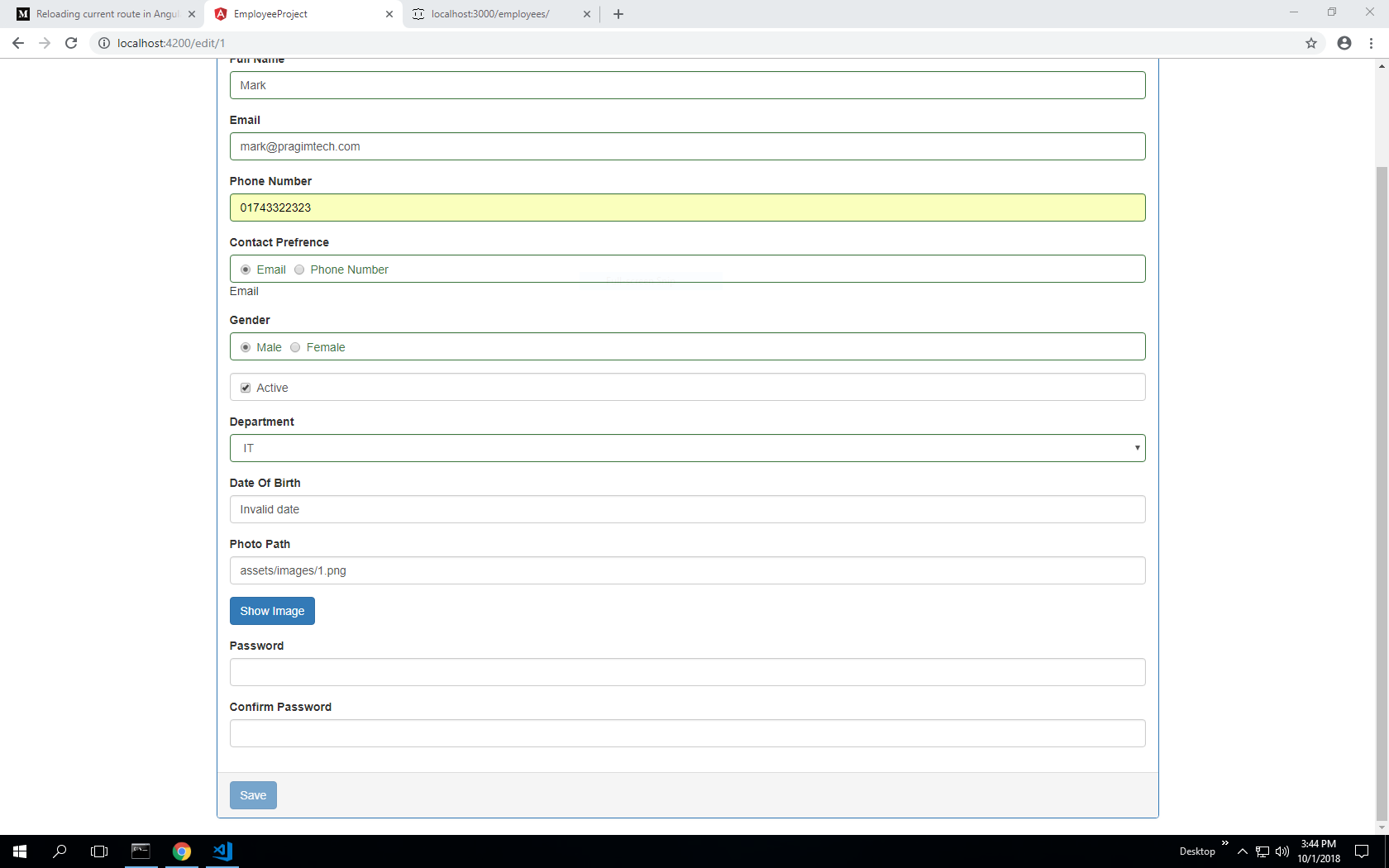
Task: View site information icon in address bar
Action: tap(104, 43)
